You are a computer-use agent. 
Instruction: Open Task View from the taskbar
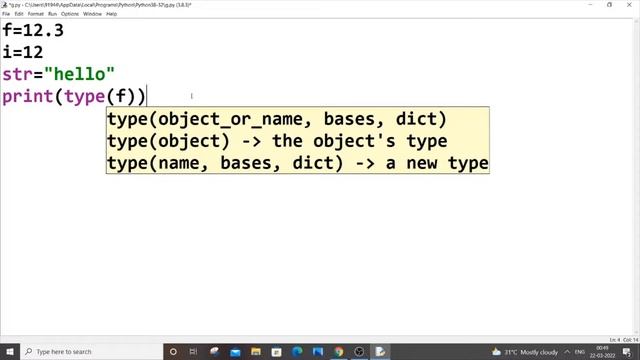click(193, 351)
